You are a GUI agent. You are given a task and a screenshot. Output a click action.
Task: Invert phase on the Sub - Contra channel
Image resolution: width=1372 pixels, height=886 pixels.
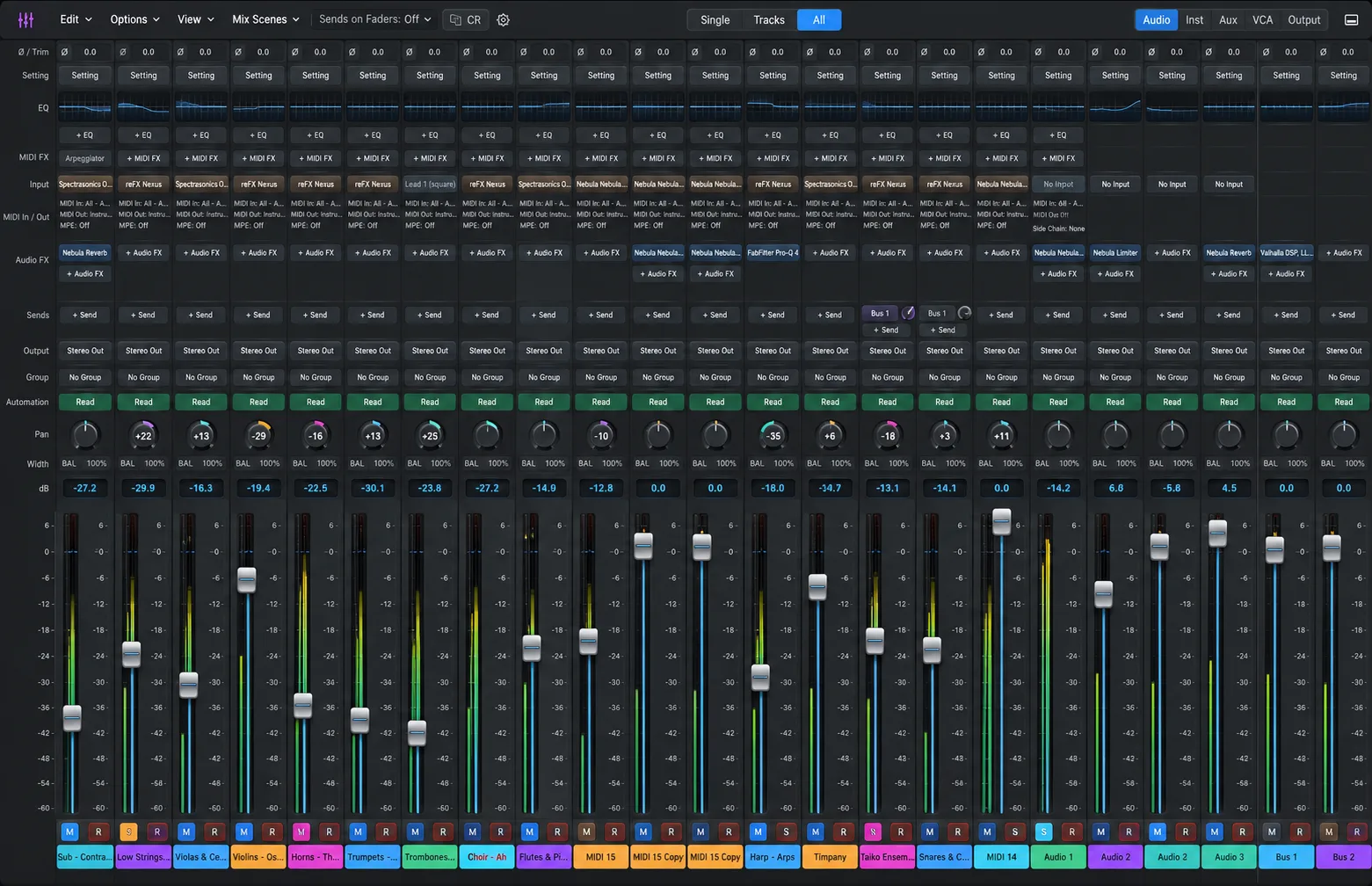click(x=65, y=52)
